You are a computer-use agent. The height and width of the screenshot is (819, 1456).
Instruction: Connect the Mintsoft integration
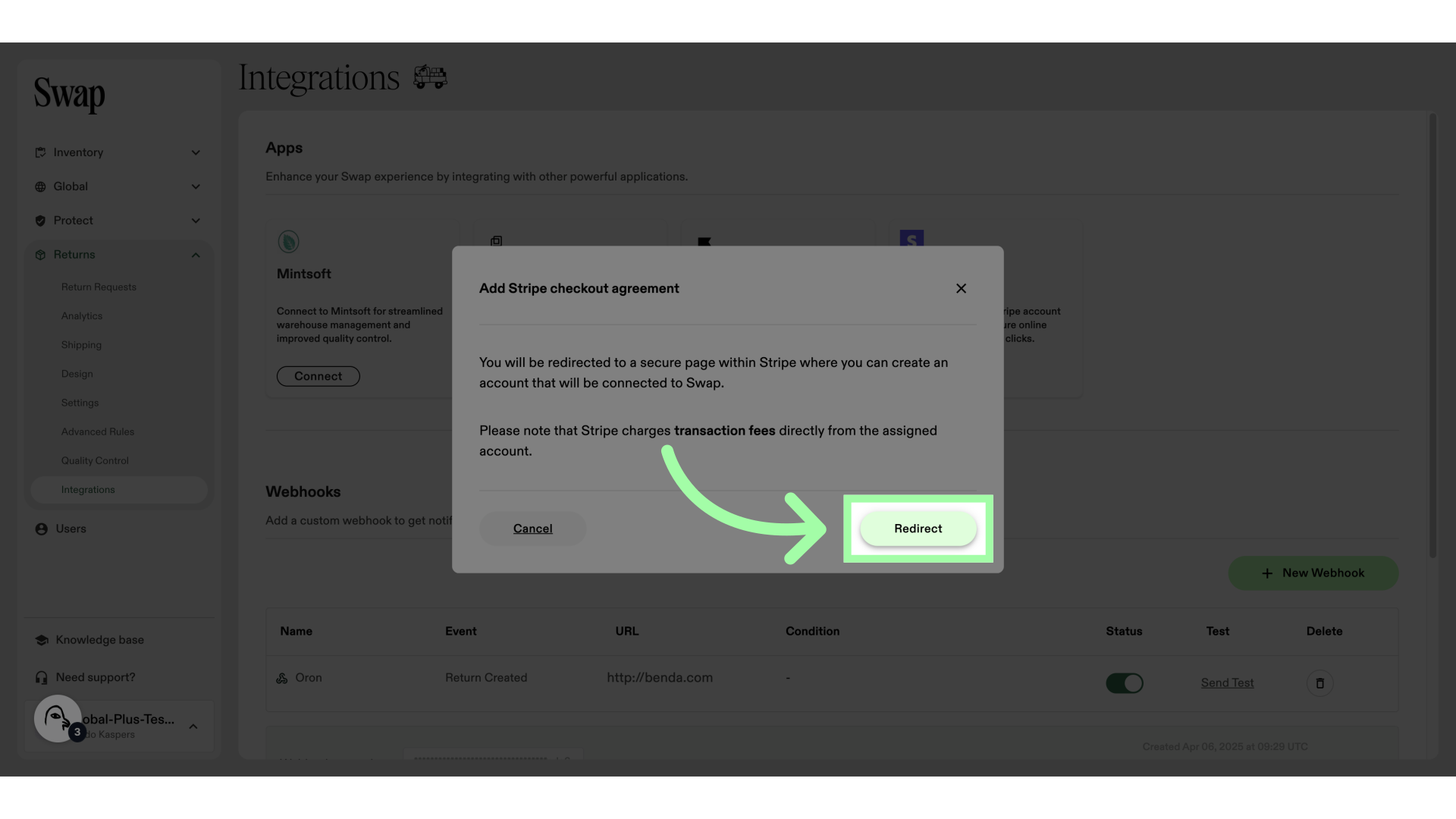(x=318, y=376)
